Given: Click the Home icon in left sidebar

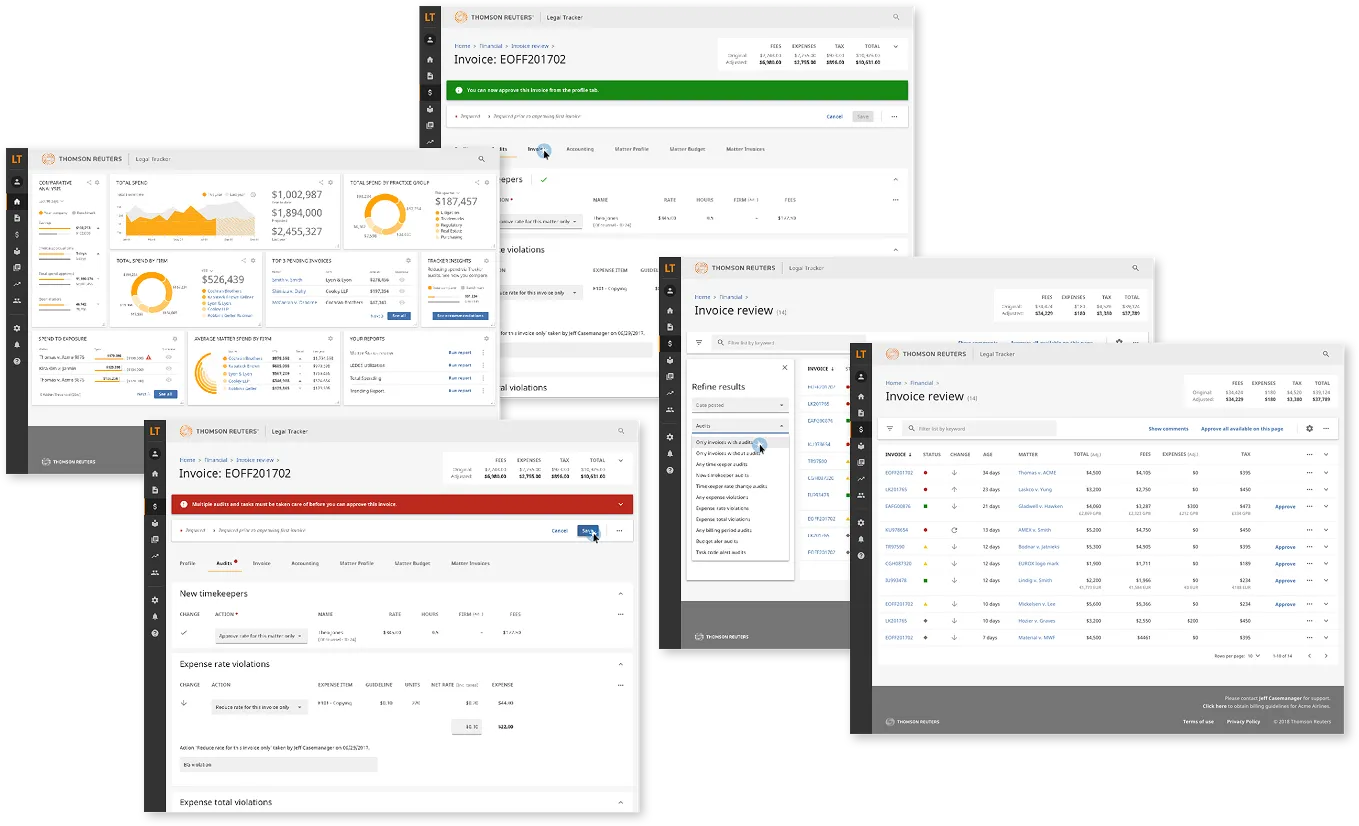Looking at the screenshot, I should click(154, 474).
